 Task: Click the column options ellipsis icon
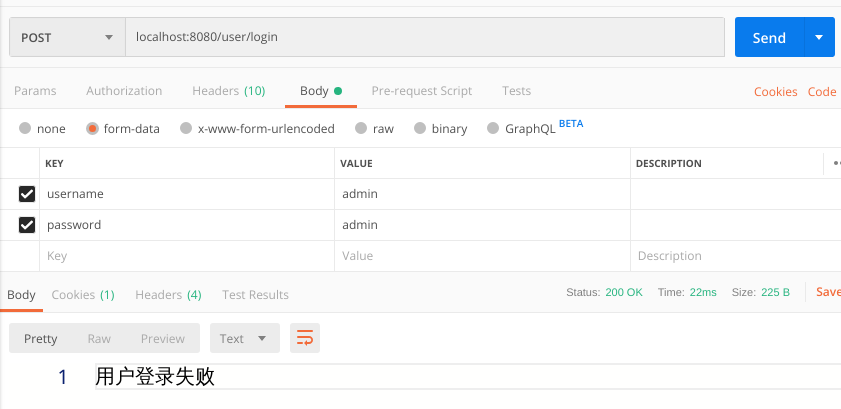pyautogui.click(x=835, y=163)
